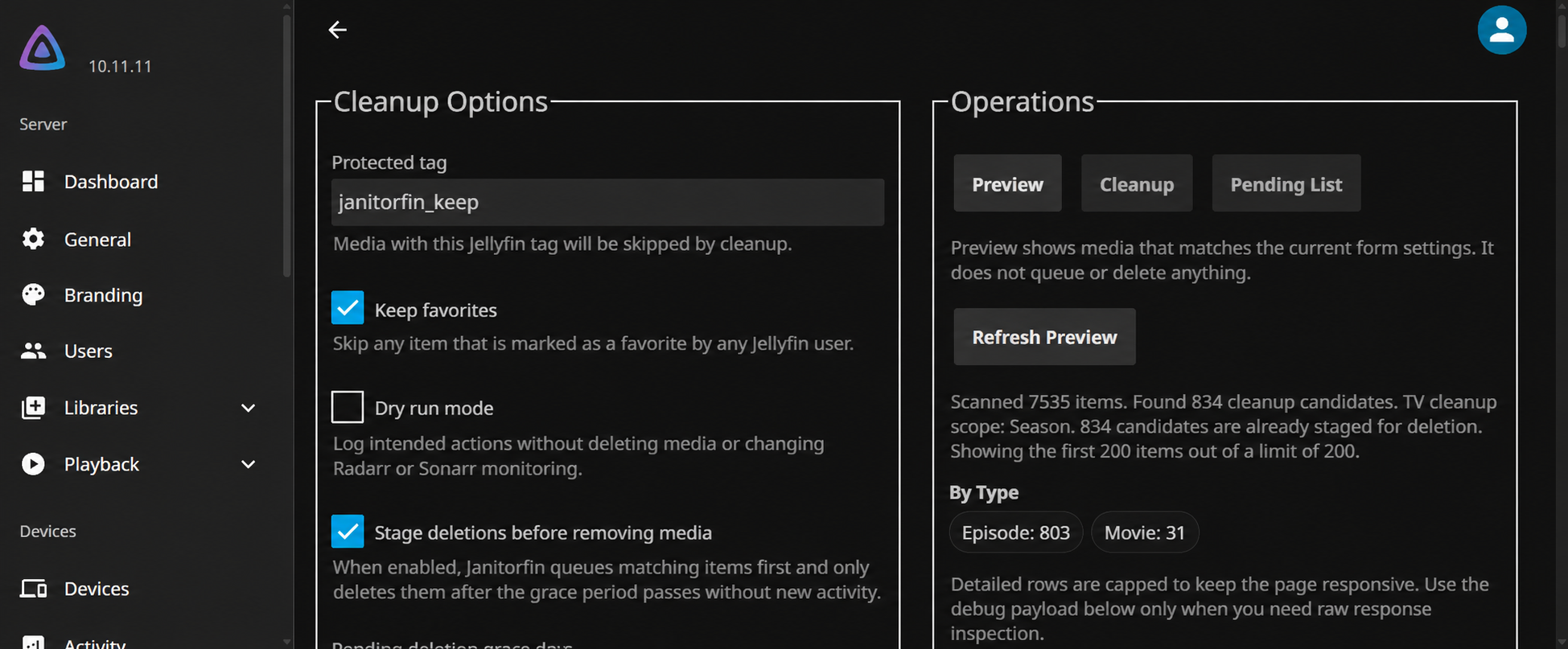Screen dimensions: 1568x649
Task: Click the Users people icon
Action: point(33,351)
